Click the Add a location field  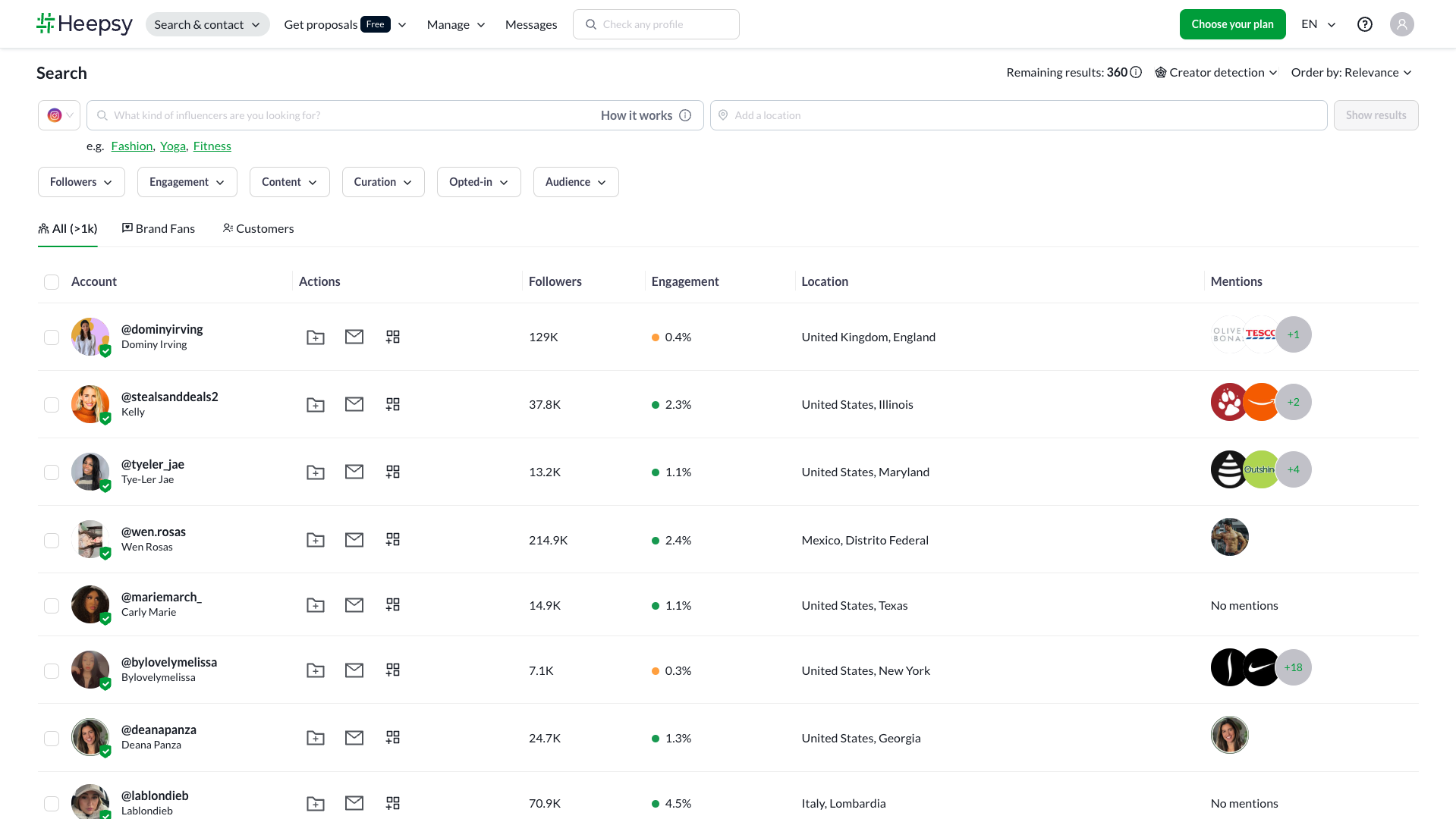click(x=1018, y=115)
